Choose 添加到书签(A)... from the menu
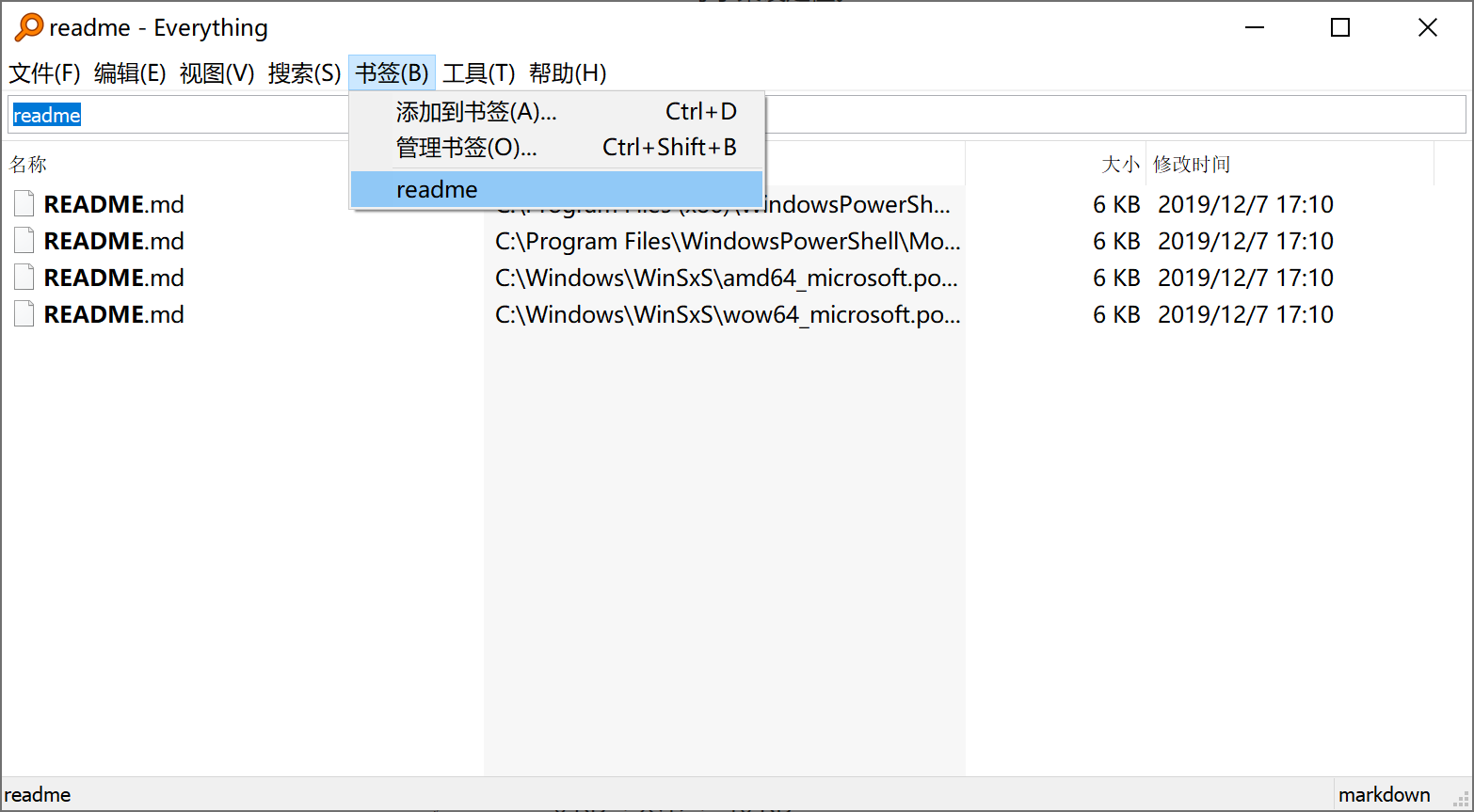 (556, 112)
